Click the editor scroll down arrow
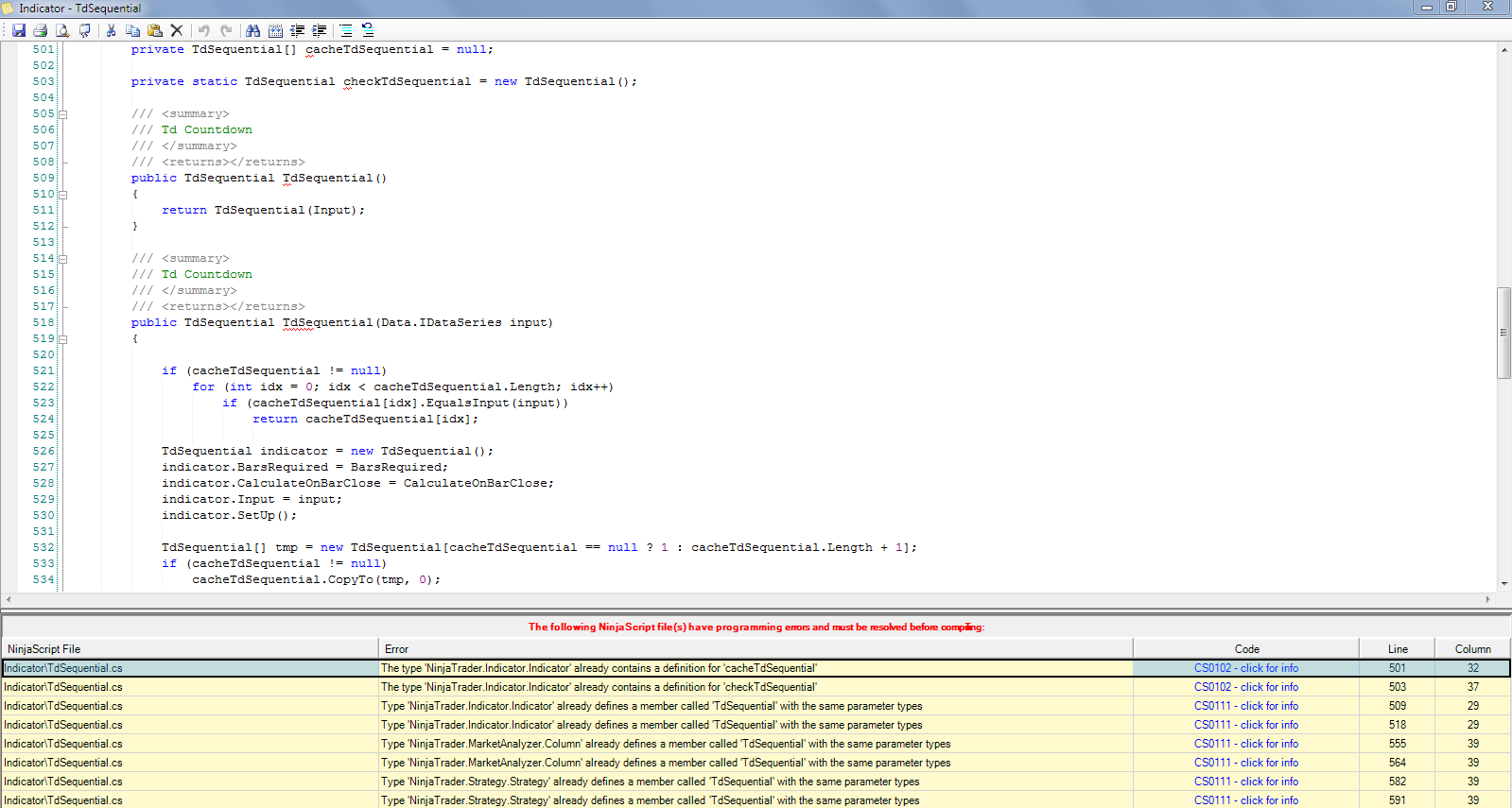The height and width of the screenshot is (808, 1512). point(1503,584)
